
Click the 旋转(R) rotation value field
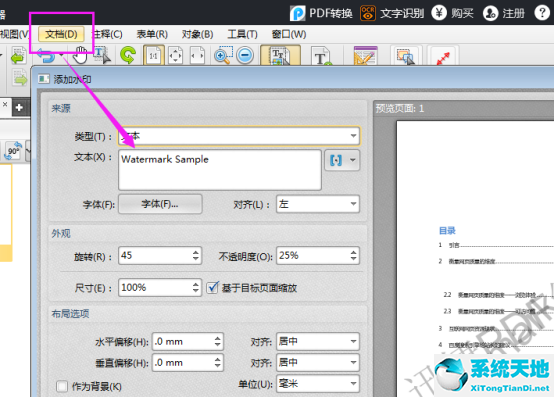click(154, 255)
